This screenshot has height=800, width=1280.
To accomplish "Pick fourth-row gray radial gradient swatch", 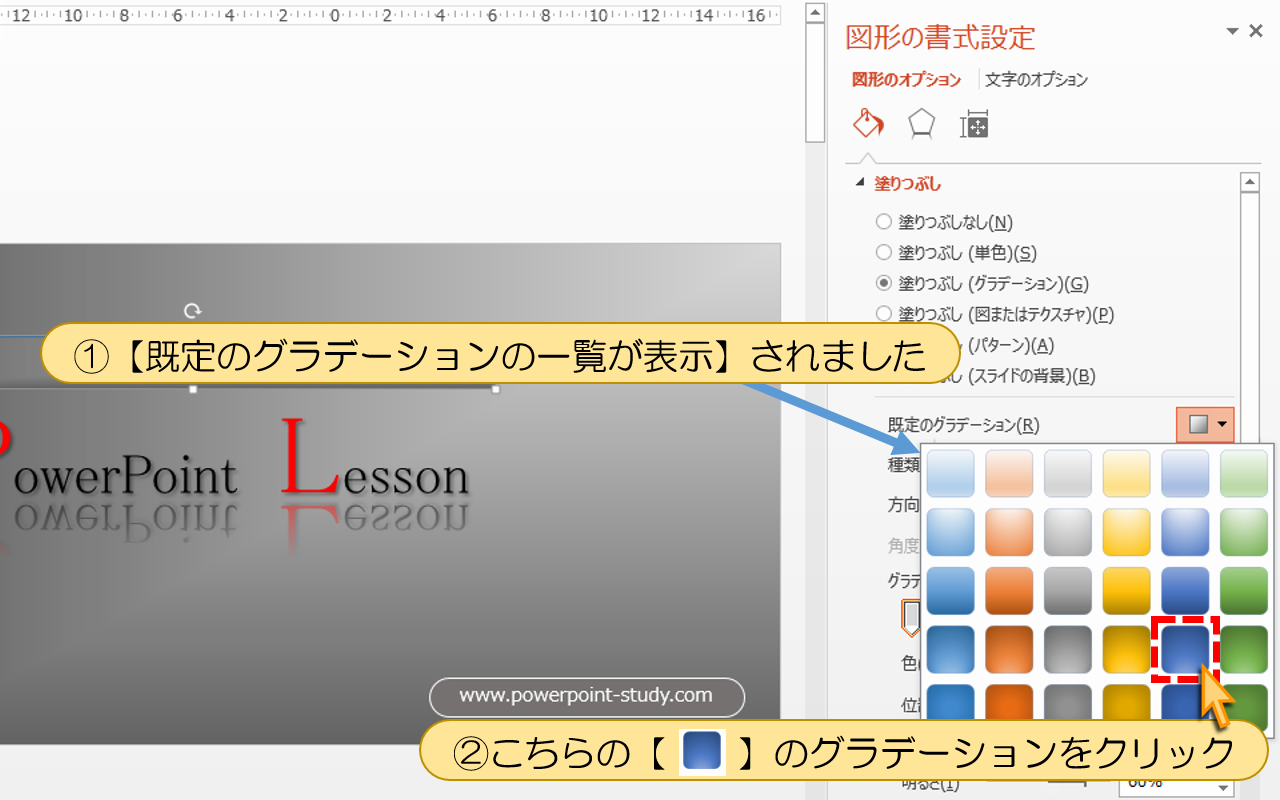I will 1068,650.
